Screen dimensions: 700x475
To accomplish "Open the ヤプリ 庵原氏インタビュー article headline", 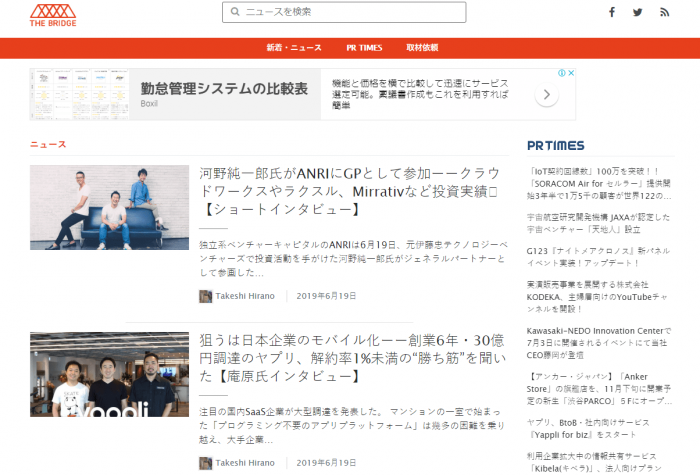I will coord(349,359).
